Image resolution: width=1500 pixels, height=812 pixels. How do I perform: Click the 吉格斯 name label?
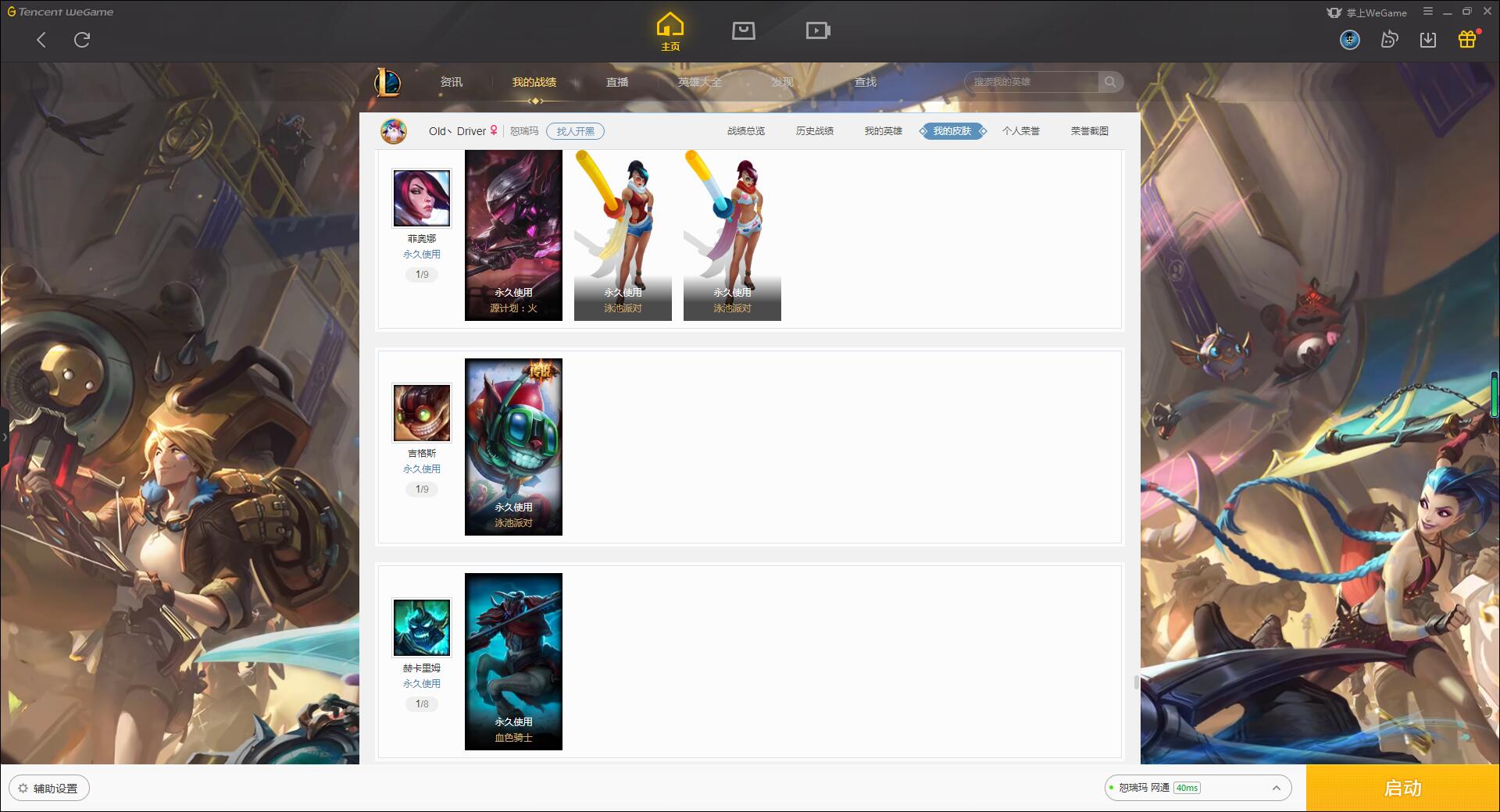[422, 454]
